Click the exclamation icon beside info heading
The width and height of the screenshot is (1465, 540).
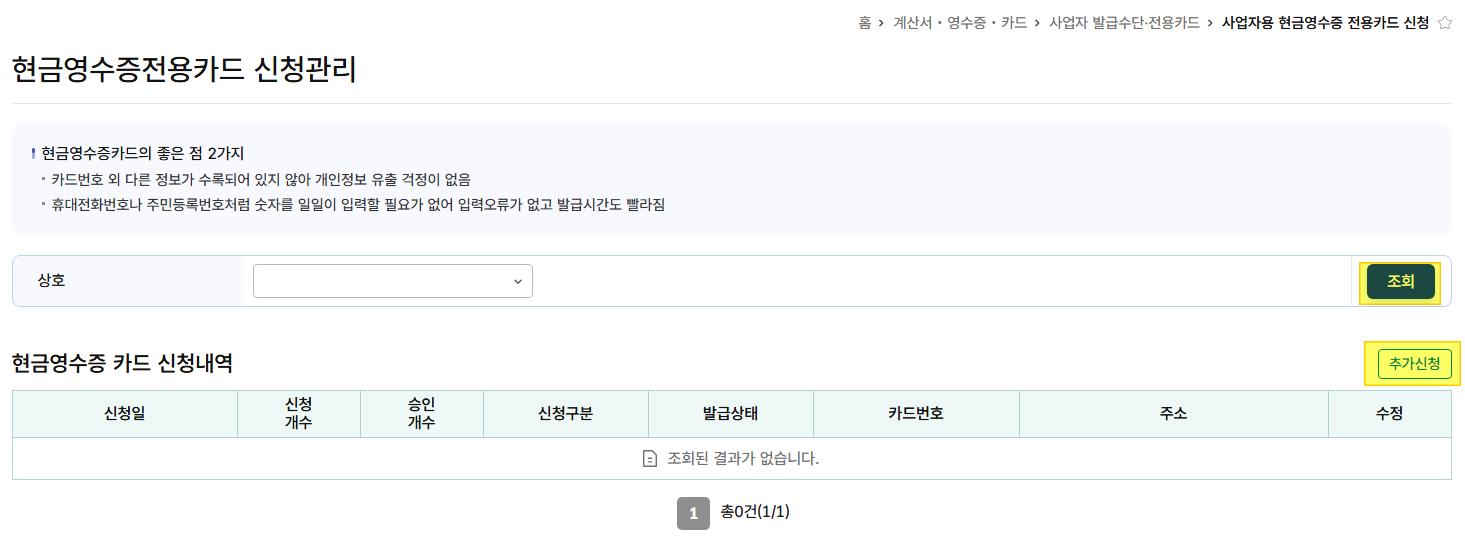pyautogui.click(x=33, y=154)
